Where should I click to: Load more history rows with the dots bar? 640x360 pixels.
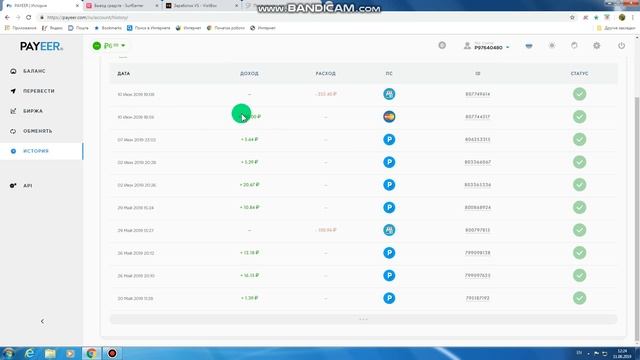[x=363, y=319]
